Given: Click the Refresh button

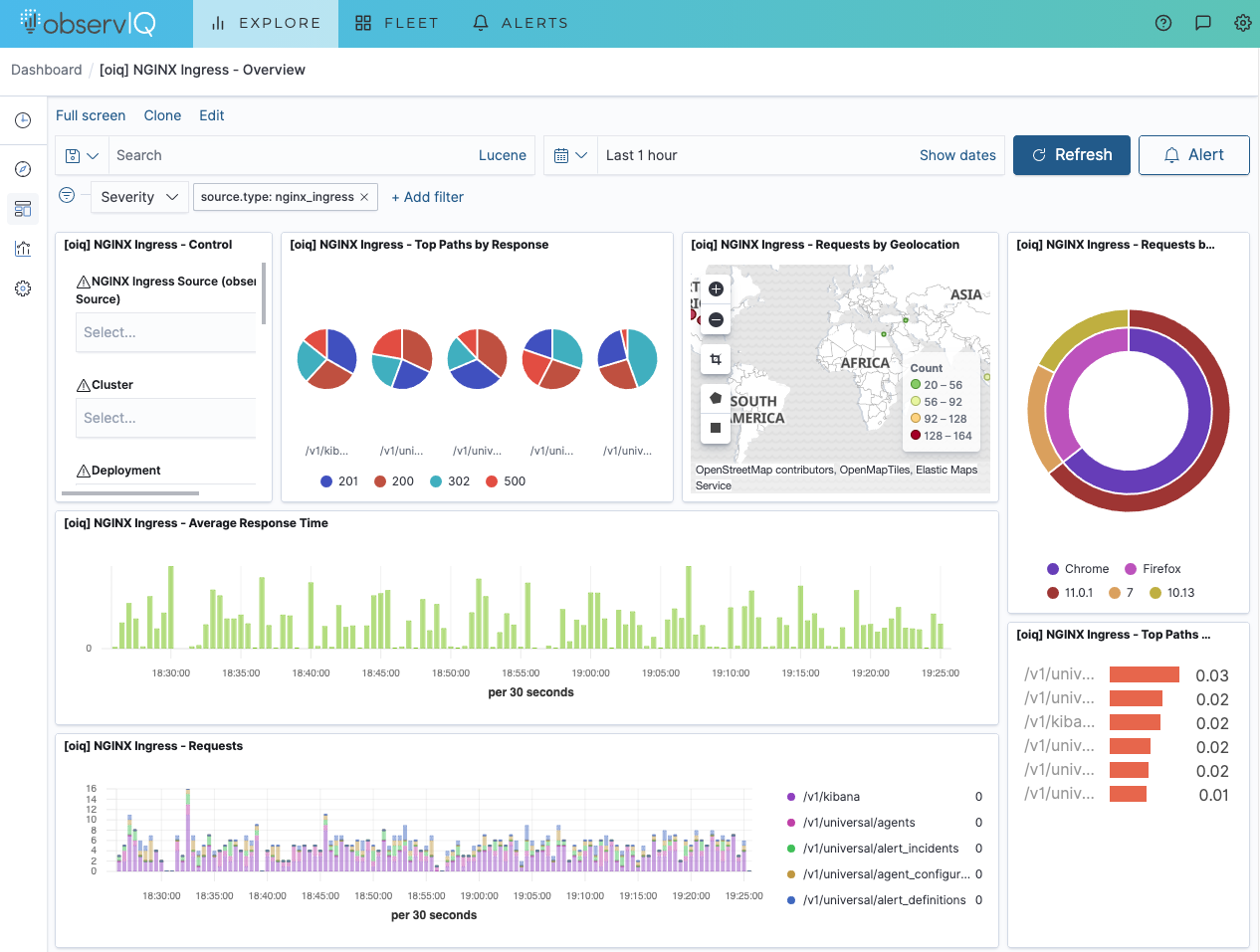Looking at the screenshot, I should [1072, 155].
